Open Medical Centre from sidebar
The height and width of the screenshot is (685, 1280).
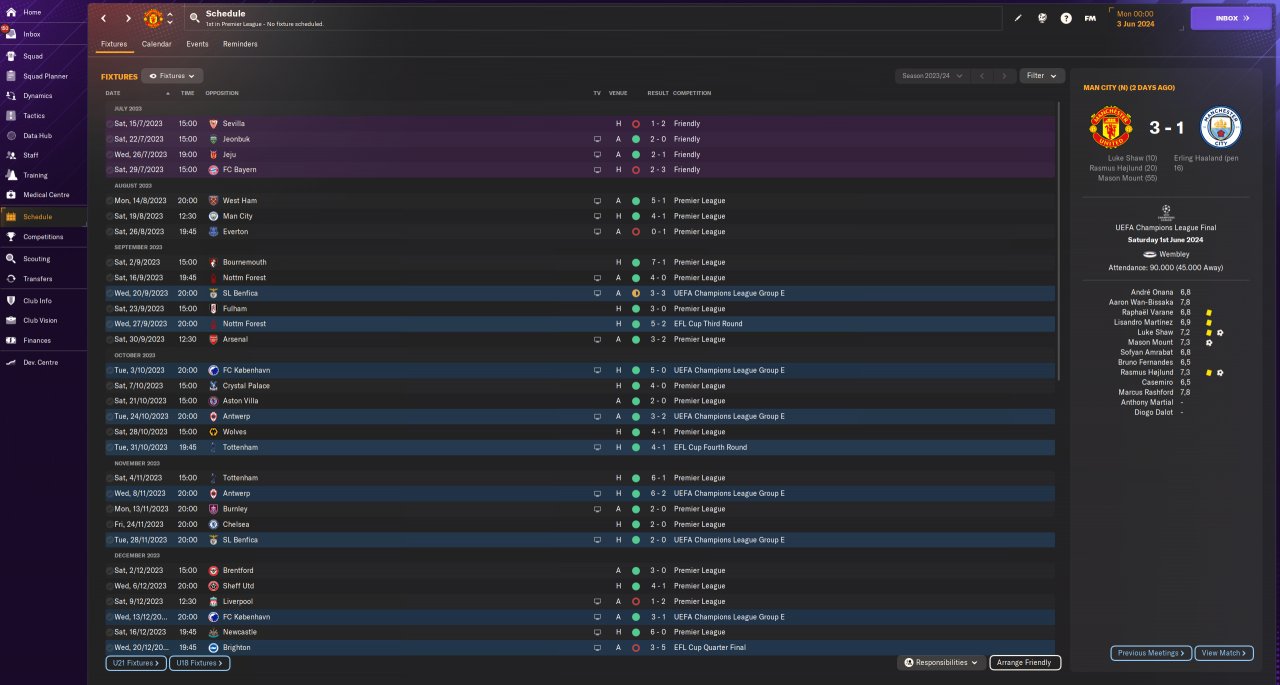pos(43,195)
